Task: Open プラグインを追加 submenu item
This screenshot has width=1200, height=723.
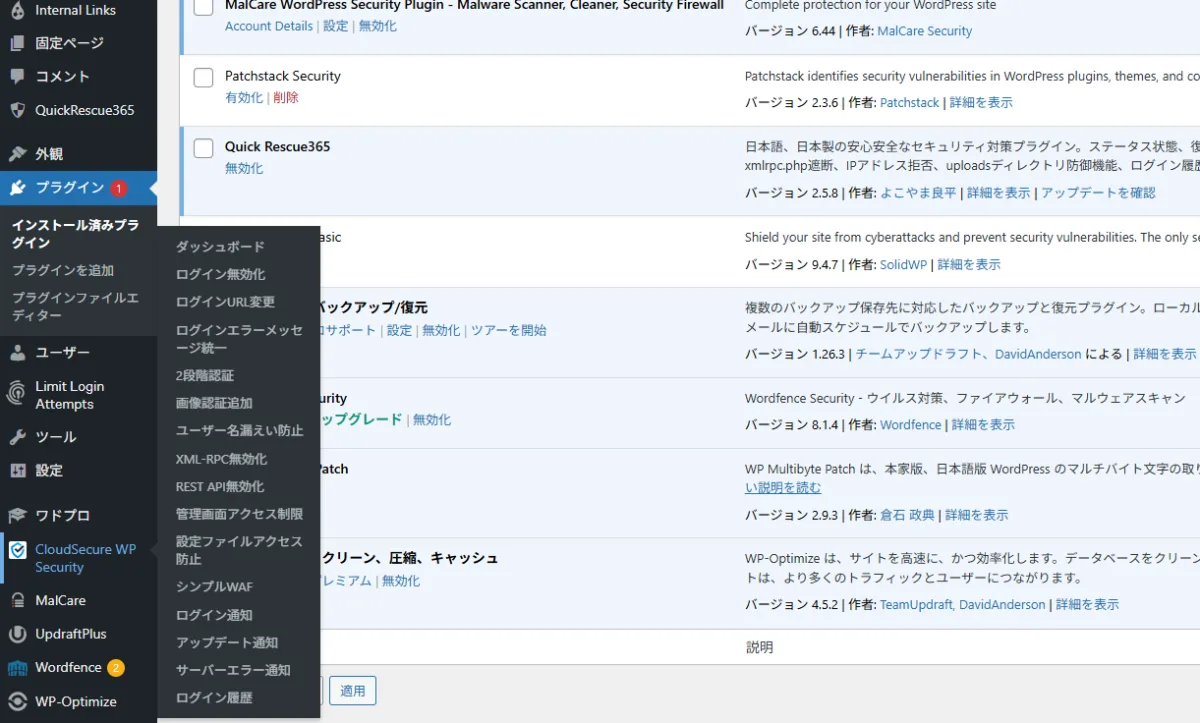Action: click(63, 270)
